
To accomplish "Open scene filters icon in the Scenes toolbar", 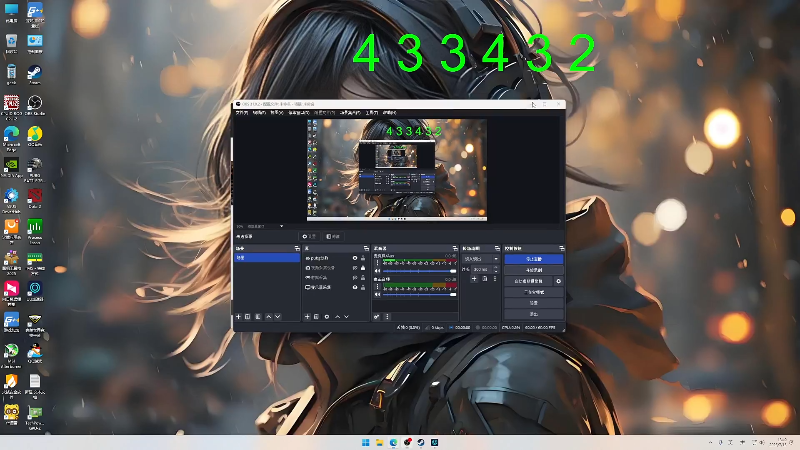I will coord(258,317).
